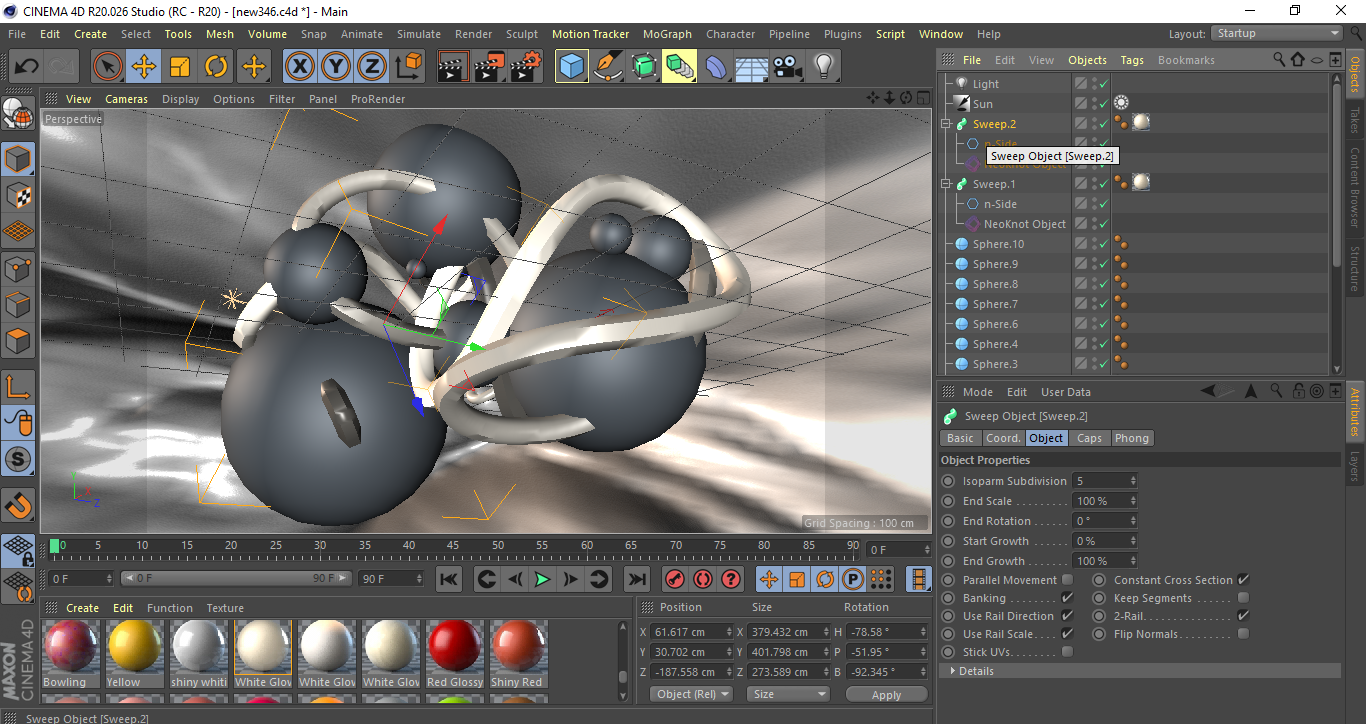Click the Spline Pen icon
This screenshot has height=724, width=1366.
click(x=608, y=67)
